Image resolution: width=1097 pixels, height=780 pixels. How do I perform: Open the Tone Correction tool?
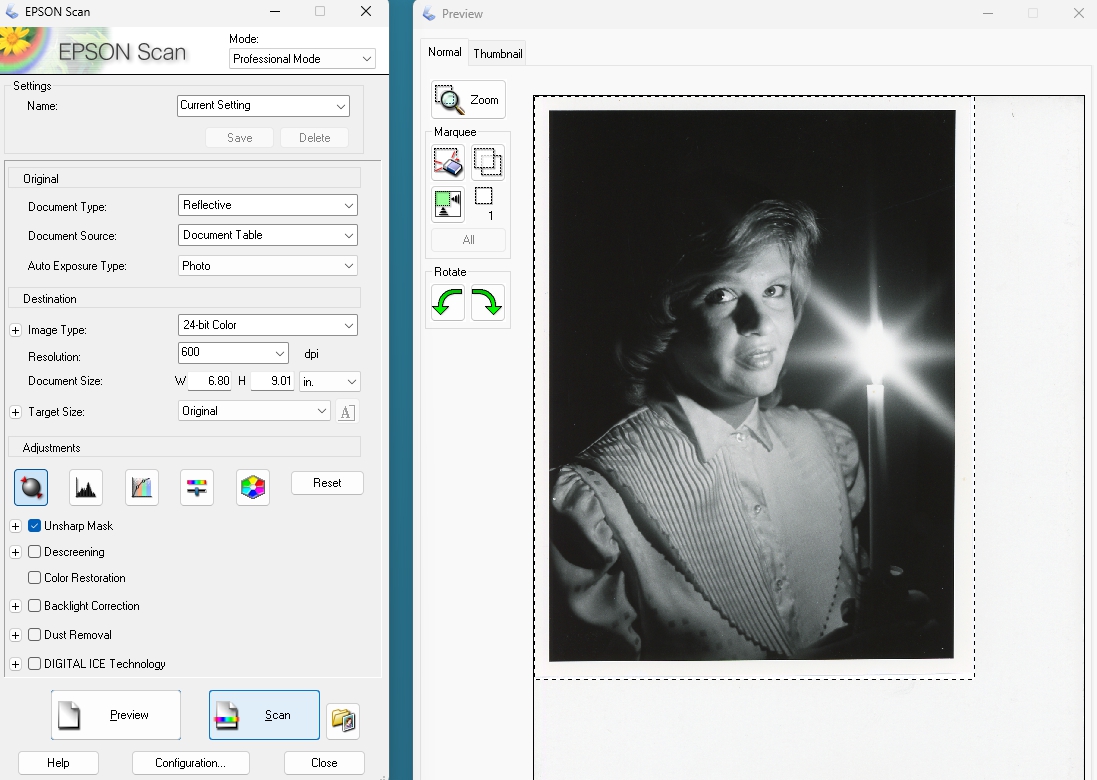(x=141, y=487)
